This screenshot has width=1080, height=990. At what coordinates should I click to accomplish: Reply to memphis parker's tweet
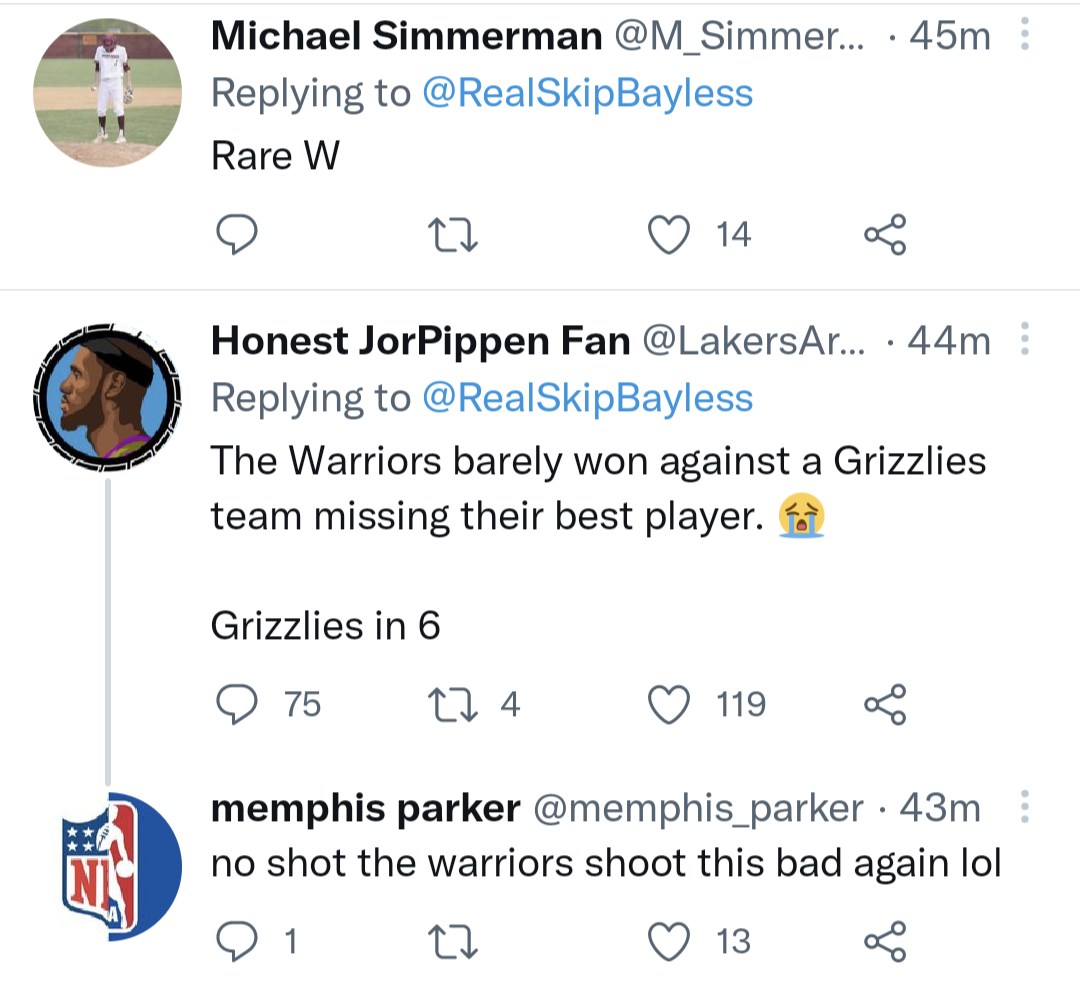238,941
